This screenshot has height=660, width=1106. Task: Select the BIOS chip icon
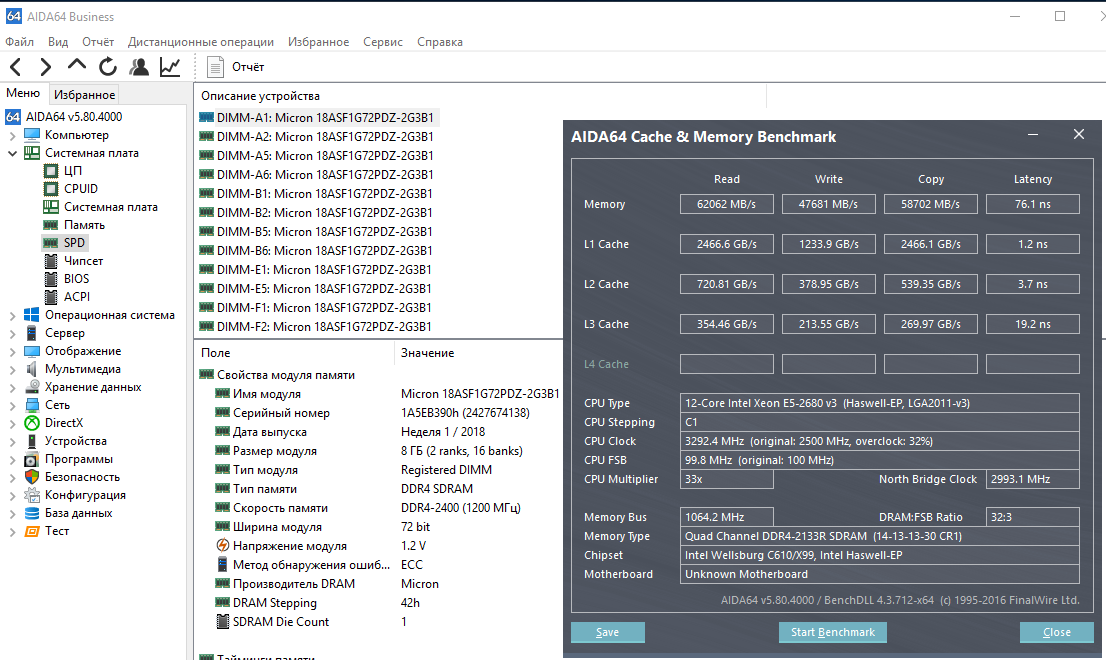[x=51, y=279]
